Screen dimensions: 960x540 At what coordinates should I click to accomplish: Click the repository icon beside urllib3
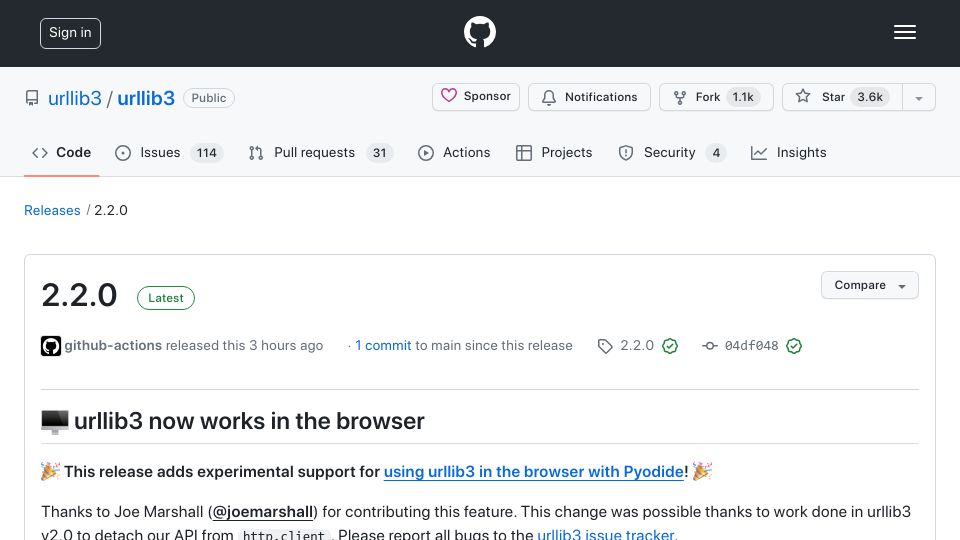click(32, 98)
